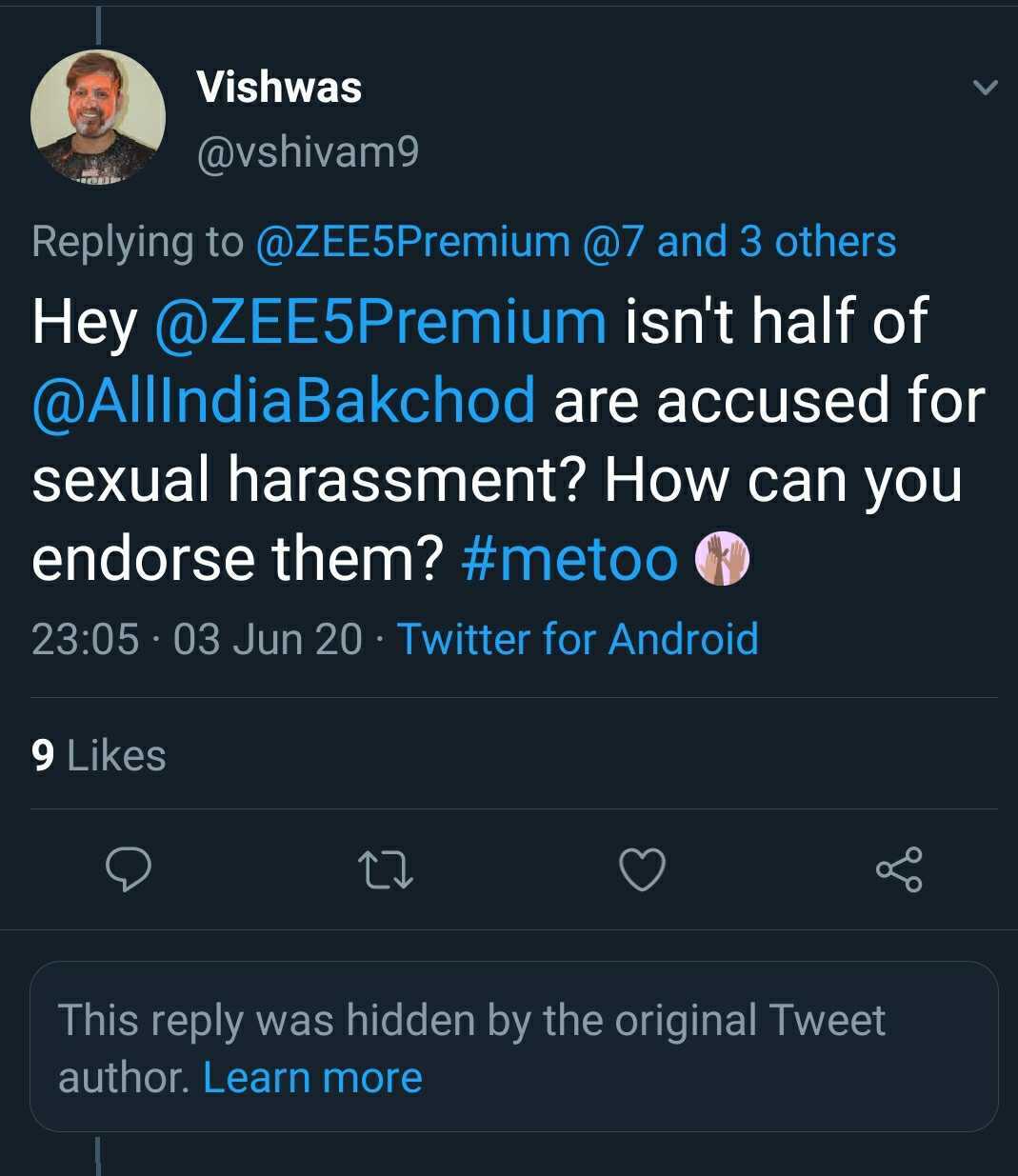Tap the @vshivam9 handle

pyautogui.click(x=308, y=152)
